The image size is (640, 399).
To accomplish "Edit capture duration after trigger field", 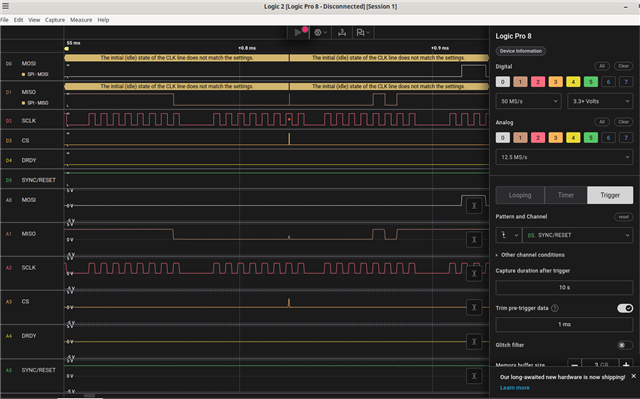I will point(564,287).
